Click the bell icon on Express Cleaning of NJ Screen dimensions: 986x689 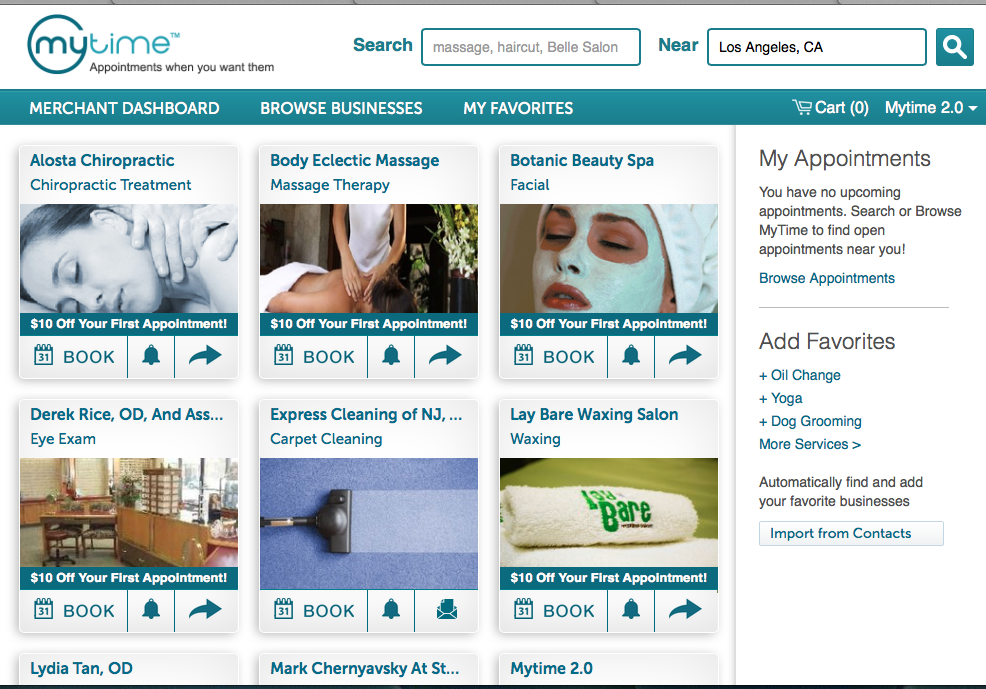(x=391, y=610)
